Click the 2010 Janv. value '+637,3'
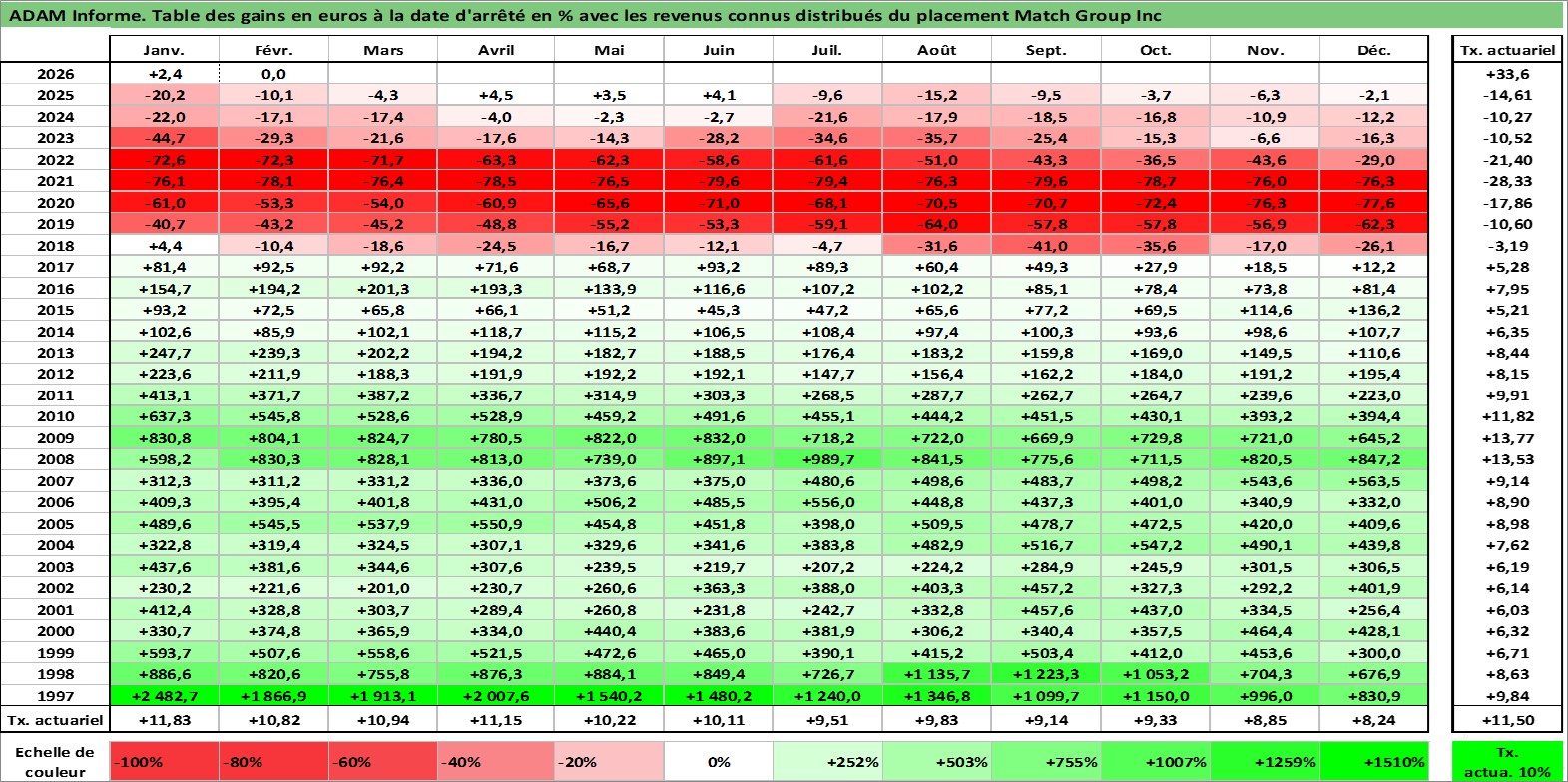The height and width of the screenshot is (782, 1568). [x=164, y=416]
